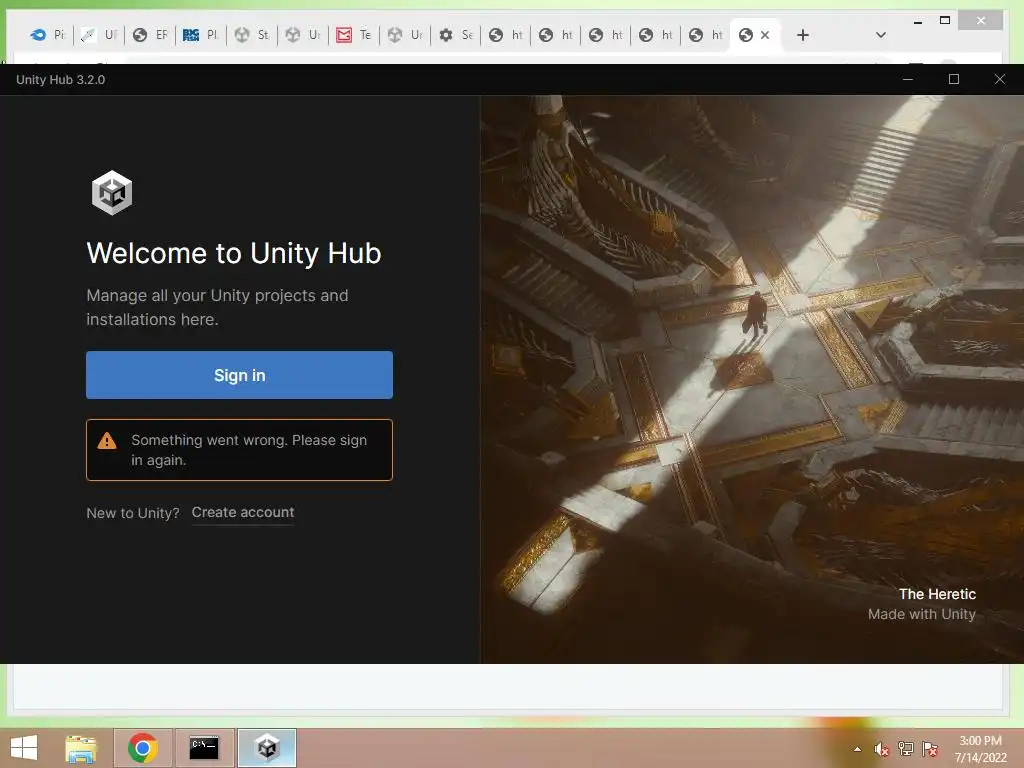
Task: Switch to the 'Pi' Chrome tab
Action: [x=48, y=35]
